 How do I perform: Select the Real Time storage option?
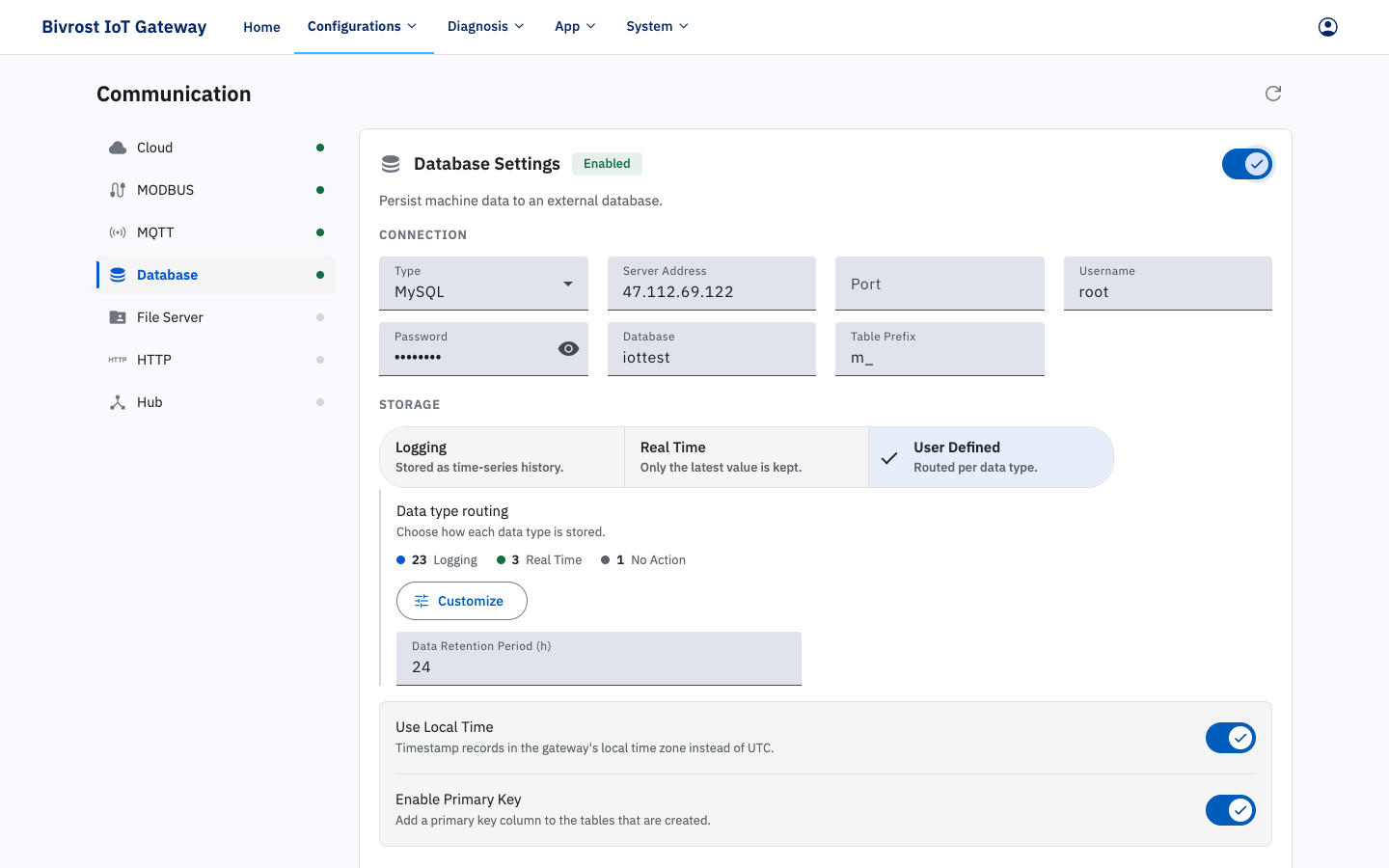(x=747, y=457)
